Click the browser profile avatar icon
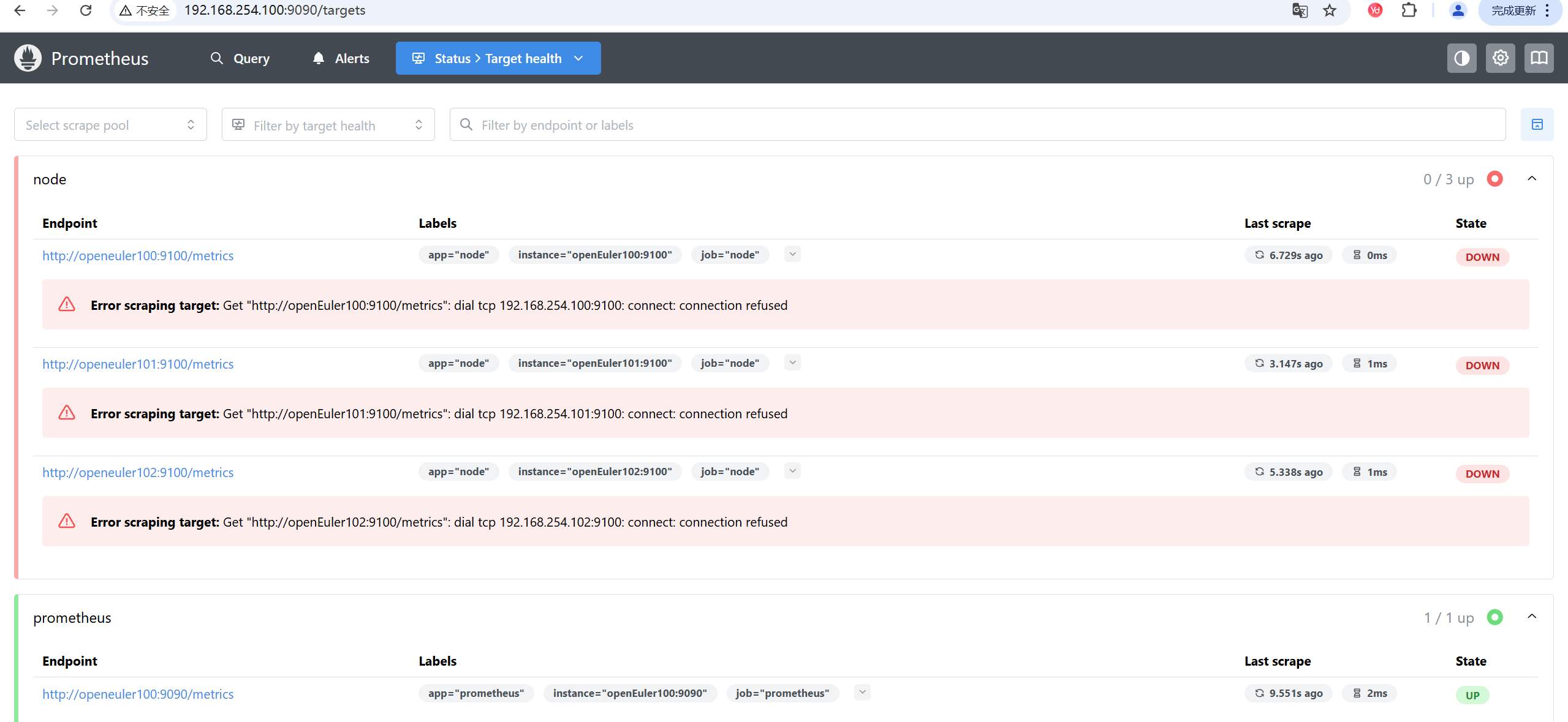Image resolution: width=1568 pixels, height=722 pixels. [1458, 10]
